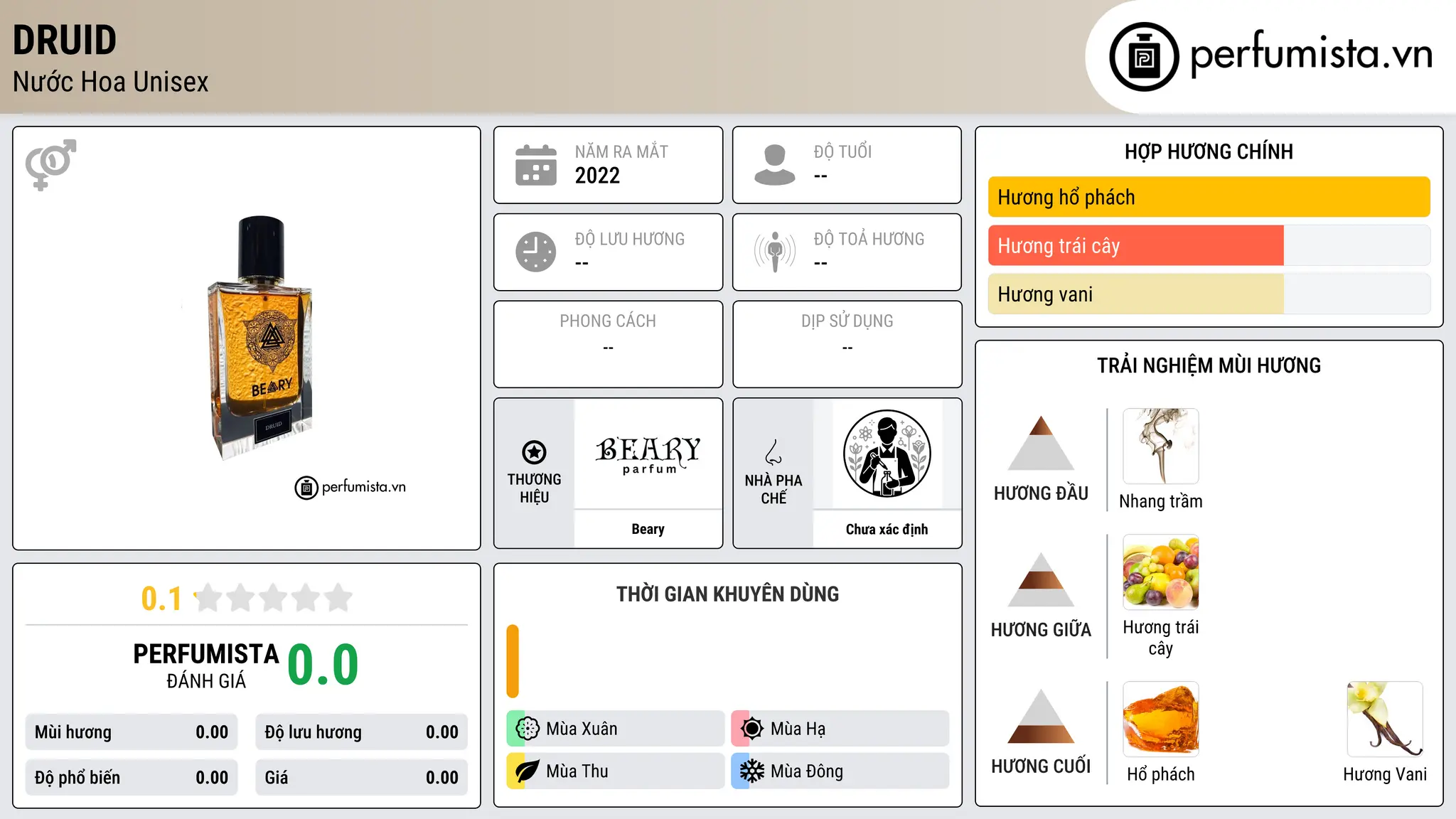Click the Độ lưu hương 0.00 score row
The height and width of the screenshot is (819, 1456).
pos(361,732)
